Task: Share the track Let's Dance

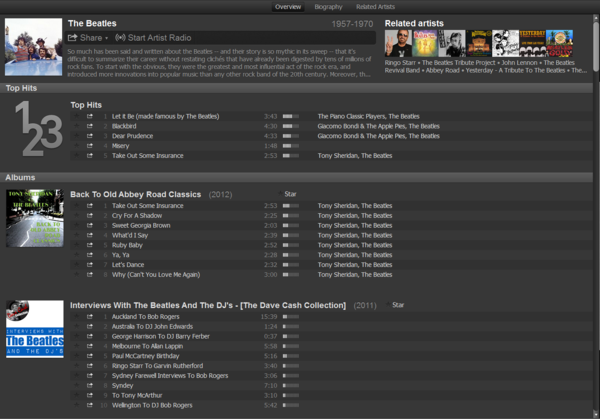Action: tap(90, 265)
